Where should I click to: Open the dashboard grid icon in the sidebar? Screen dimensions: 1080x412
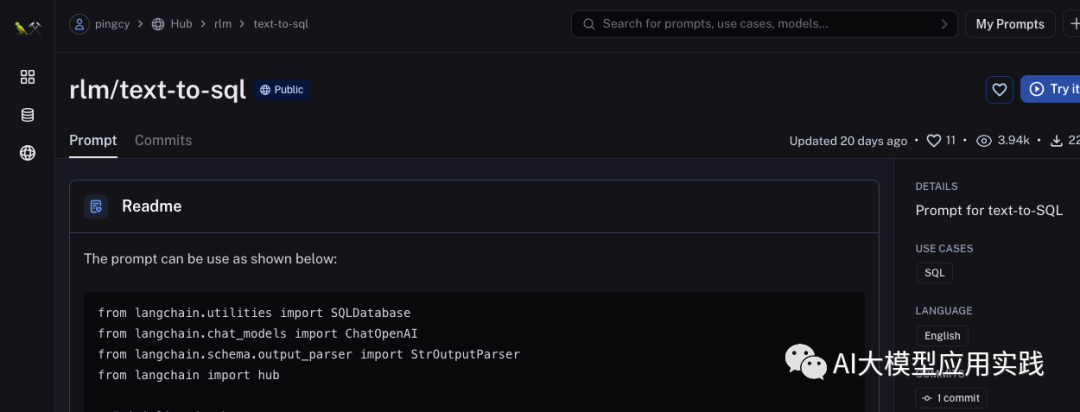pos(28,77)
